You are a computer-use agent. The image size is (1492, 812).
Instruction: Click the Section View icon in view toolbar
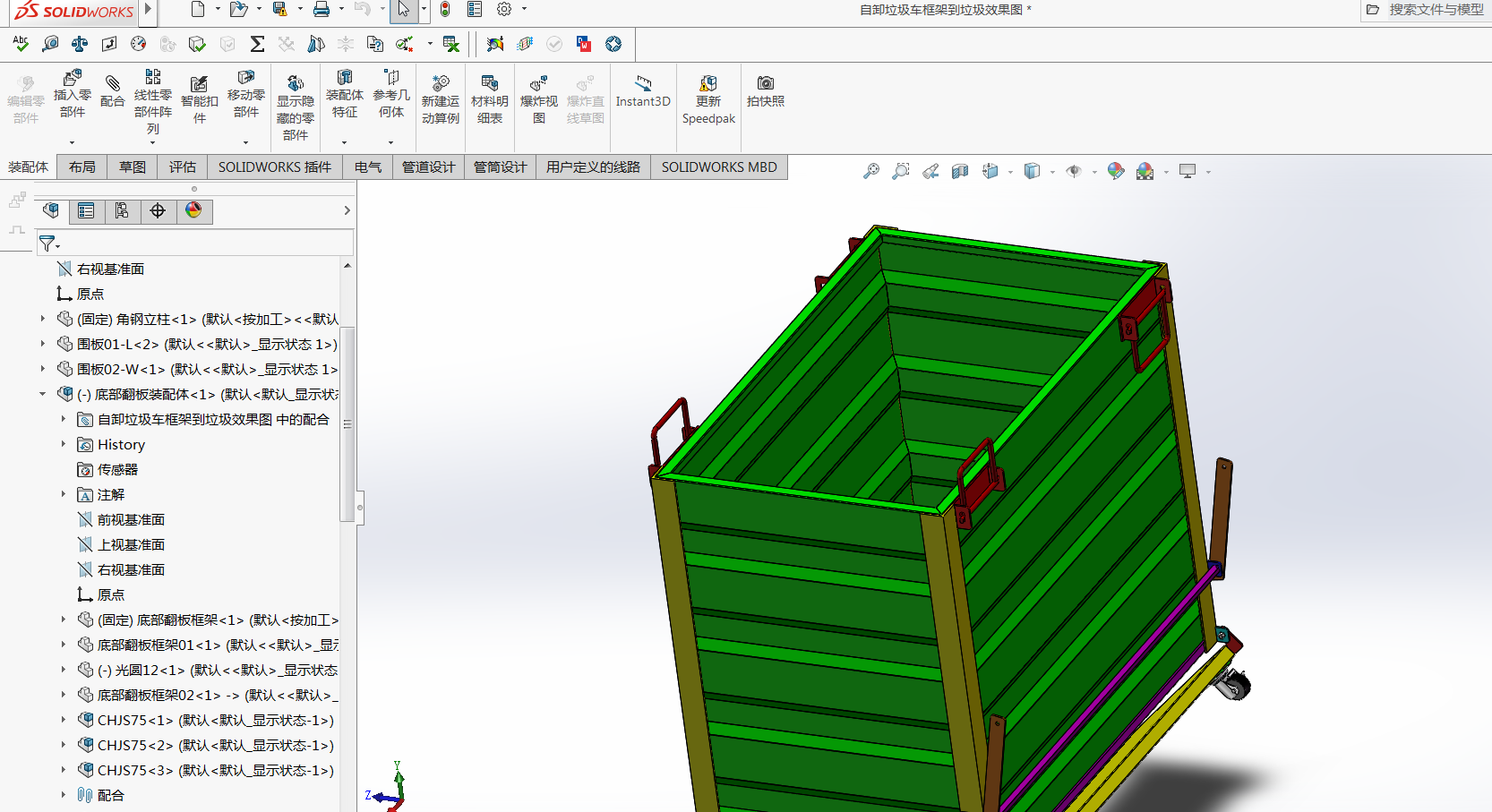(960, 171)
